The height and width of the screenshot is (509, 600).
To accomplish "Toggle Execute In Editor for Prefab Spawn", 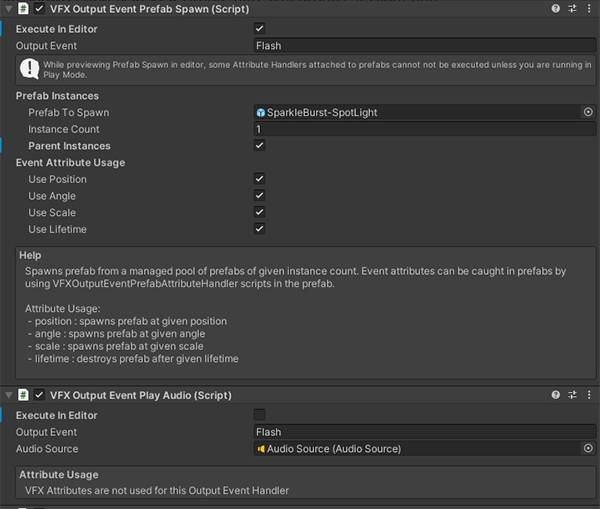I will (x=260, y=29).
